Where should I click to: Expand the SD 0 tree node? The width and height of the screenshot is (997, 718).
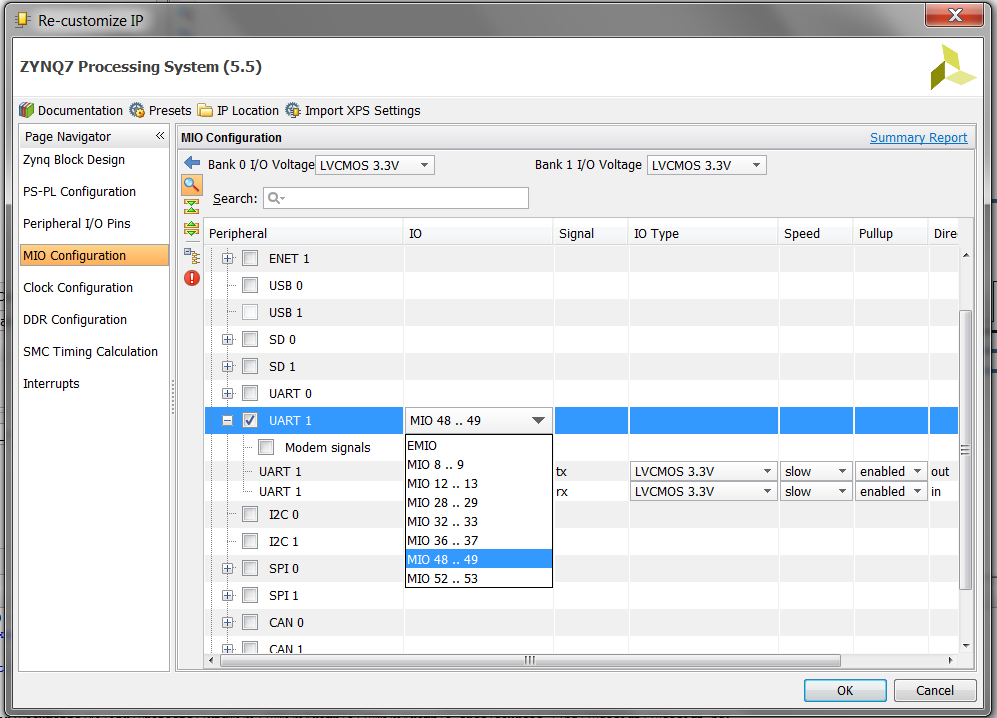[x=228, y=340]
